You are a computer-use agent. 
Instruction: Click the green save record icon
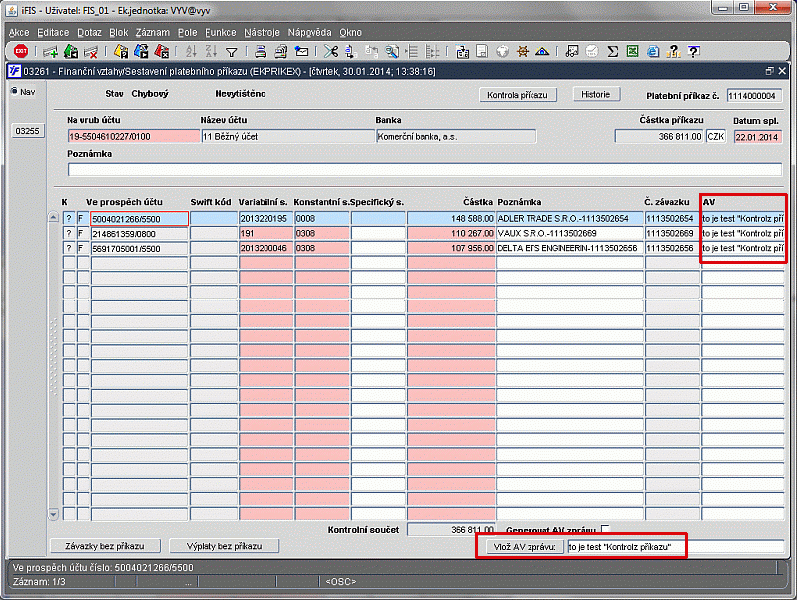(71, 51)
